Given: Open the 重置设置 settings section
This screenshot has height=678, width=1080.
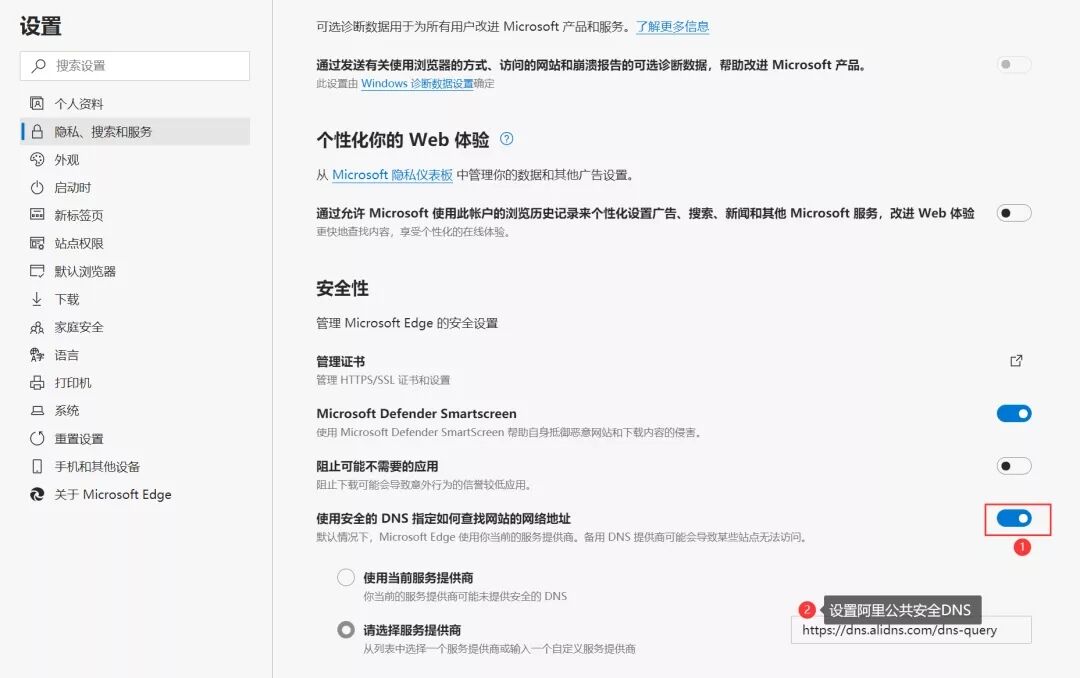Looking at the screenshot, I should click(79, 439).
